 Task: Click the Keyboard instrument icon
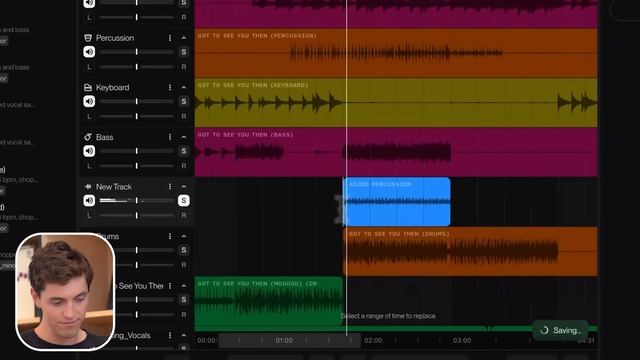[x=88, y=87]
